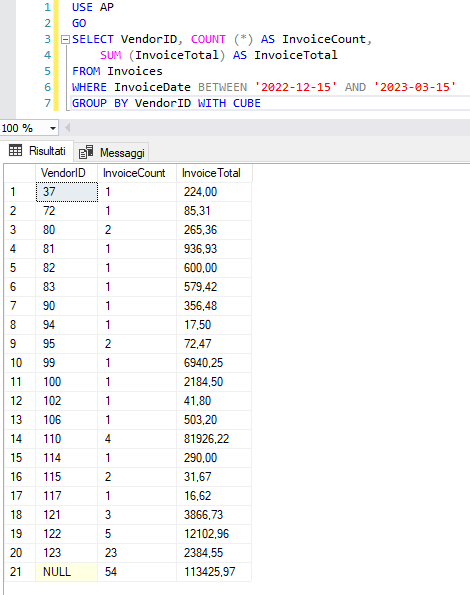Select the InvoiceTotal cell 81926,22

(214, 439)
